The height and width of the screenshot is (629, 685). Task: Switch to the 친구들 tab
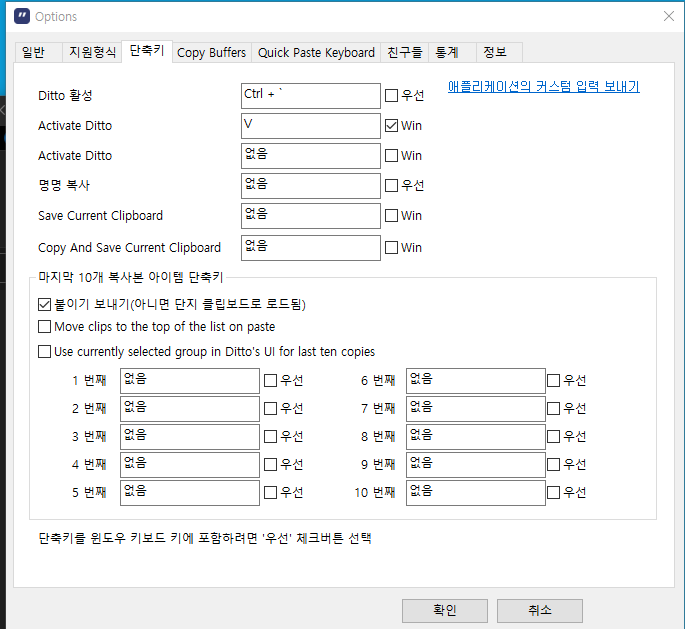pos(405,52)
